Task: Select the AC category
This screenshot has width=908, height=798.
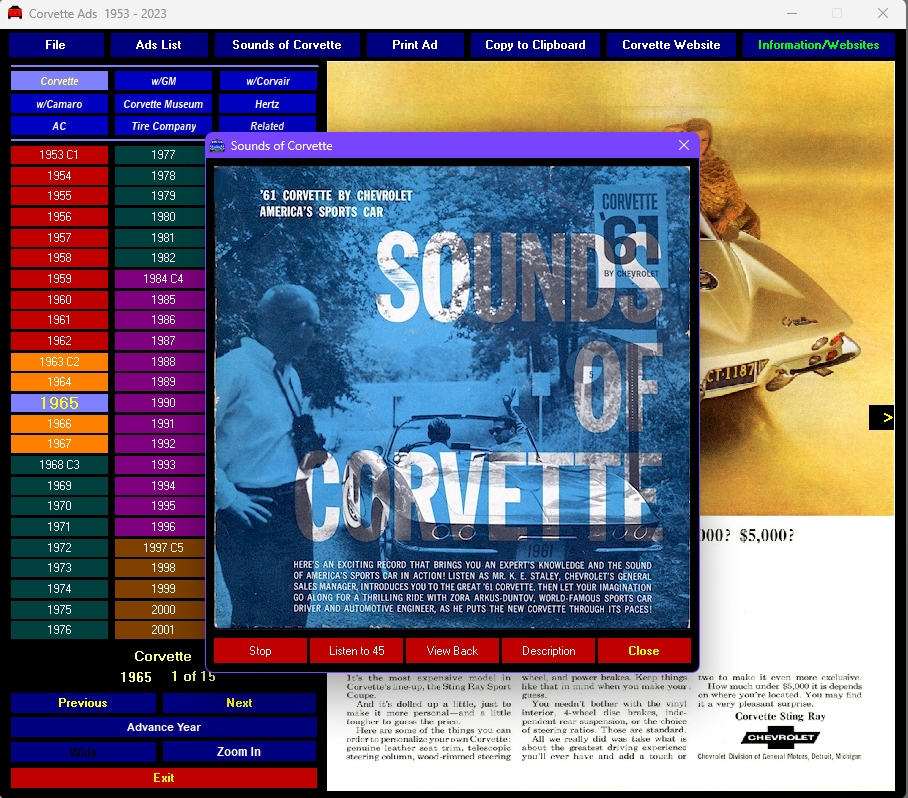Action: 59,126
